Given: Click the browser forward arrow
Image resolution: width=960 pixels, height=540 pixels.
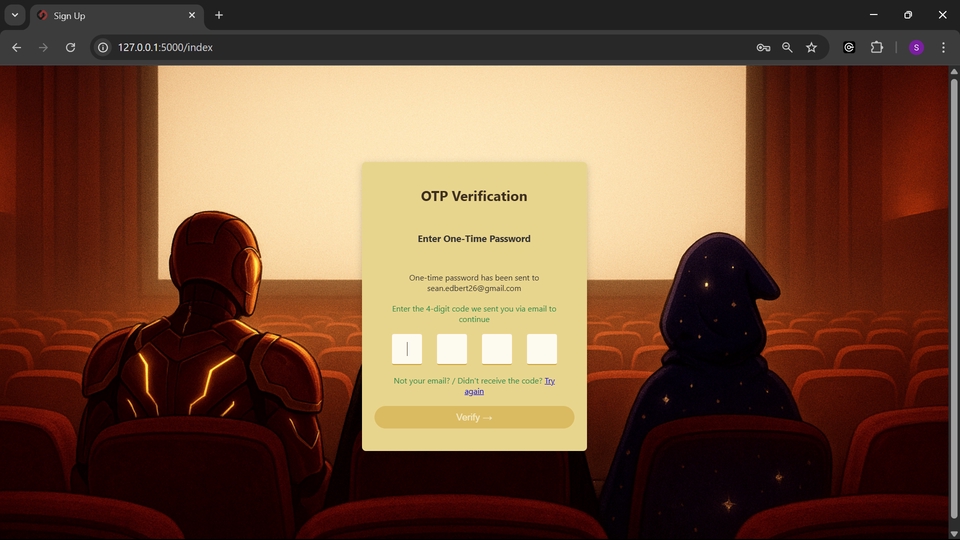Looking at the screenshot, I should [43, 47].
